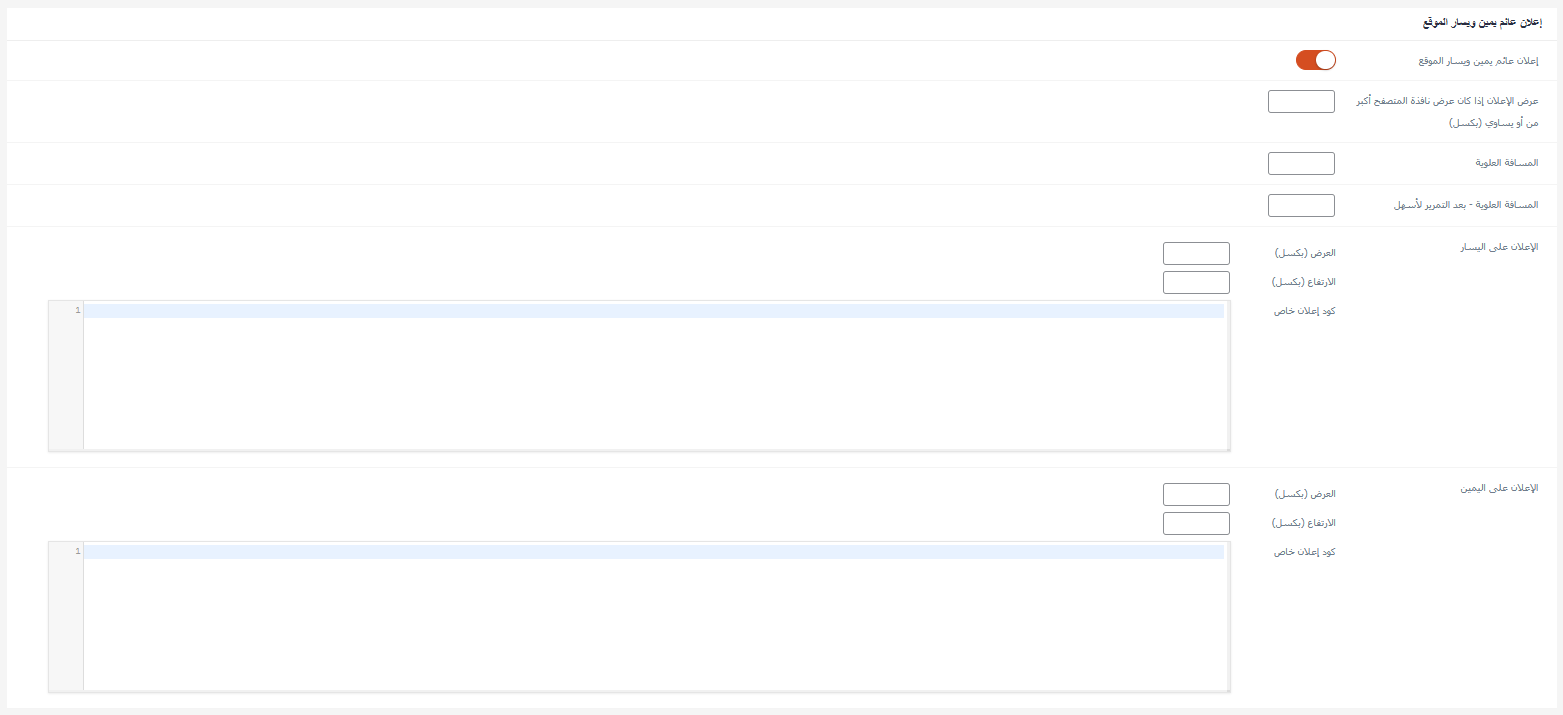Disable the floating ads toggle switch
Image resolution: width=1563 pixels, height=715 pixels.
coord(1315,60)
